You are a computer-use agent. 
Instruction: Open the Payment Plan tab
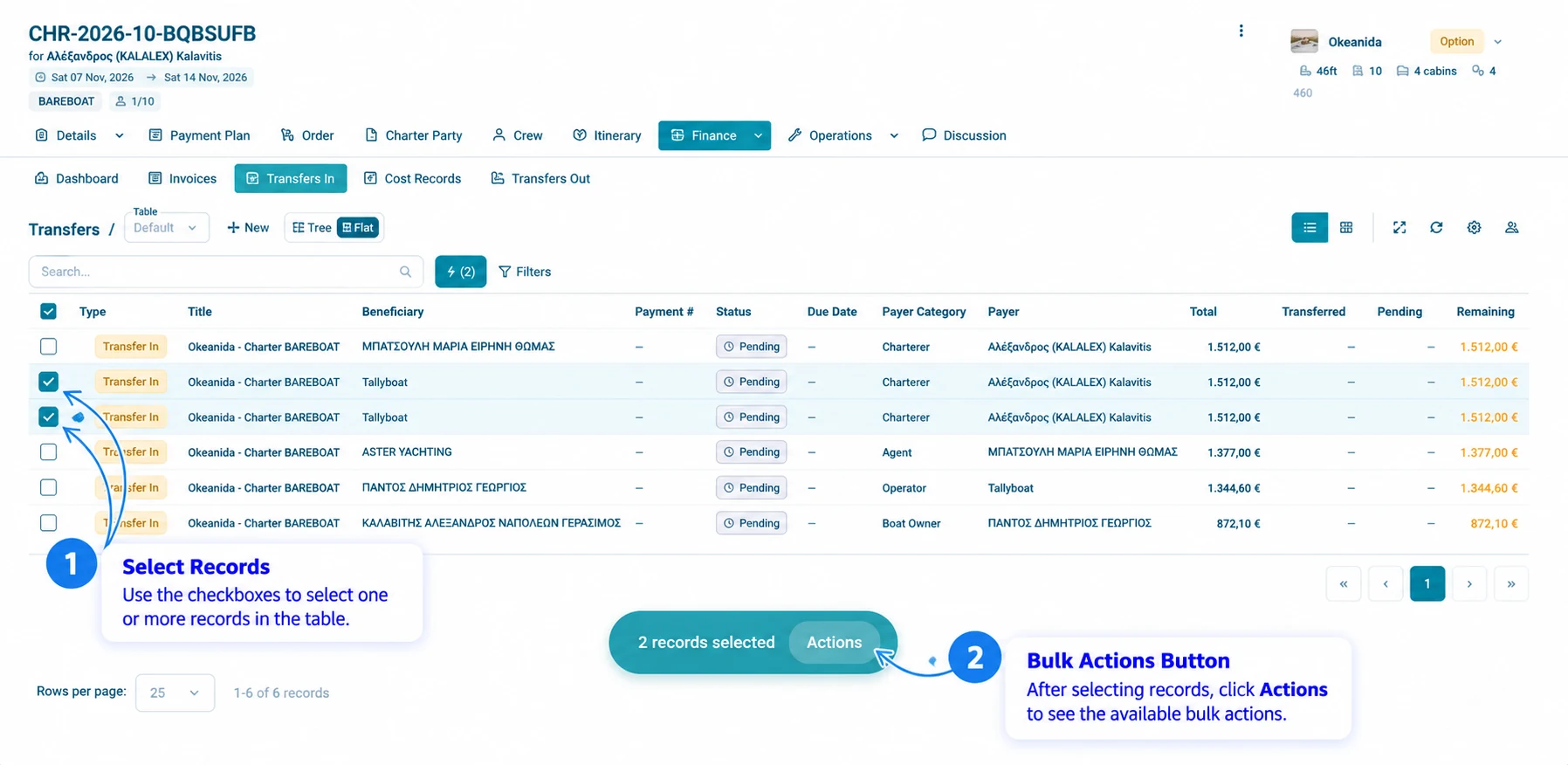(200, 135)
